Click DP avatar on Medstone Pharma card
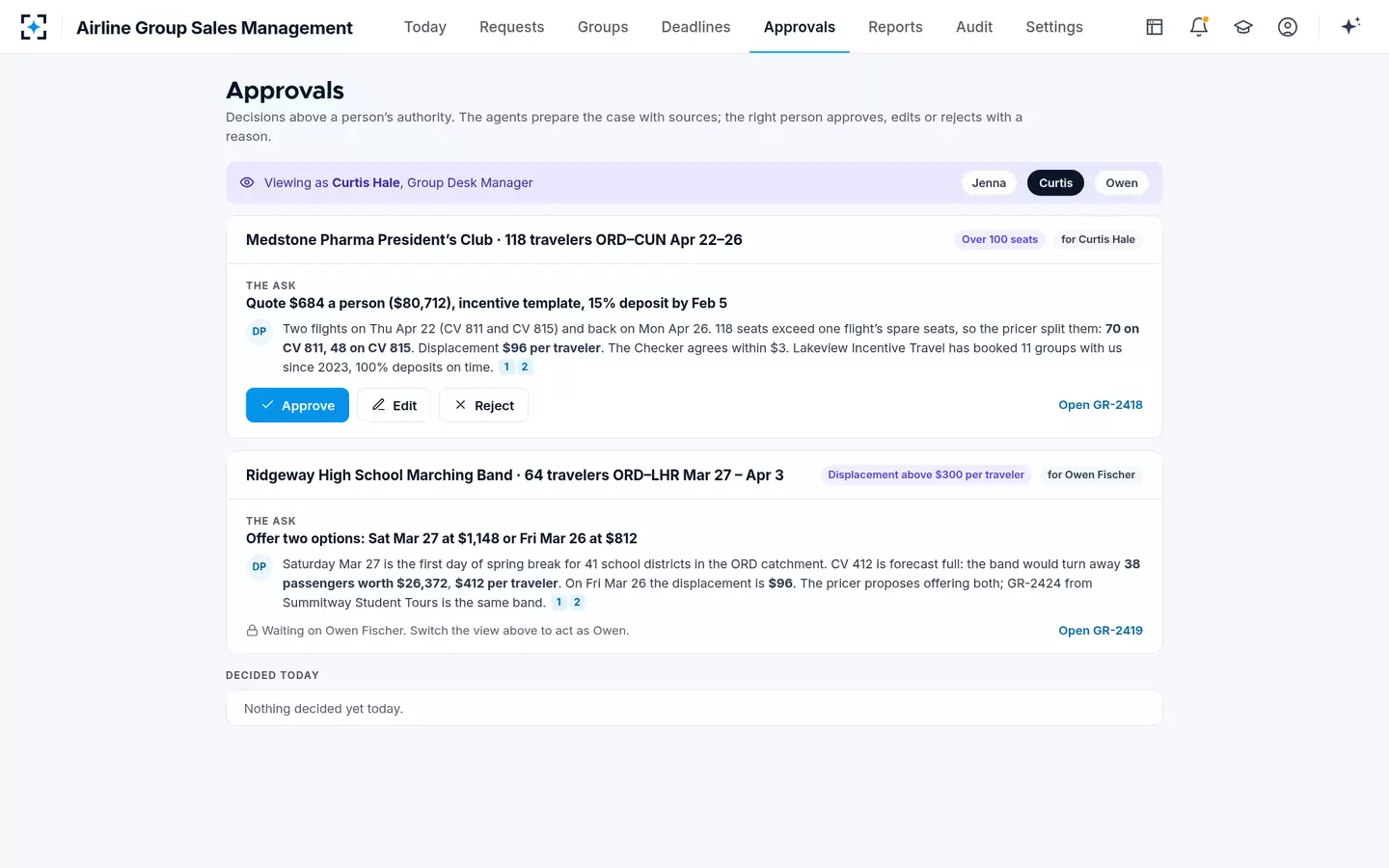This screenshot has height=868, width=1389. tap(259, 331)
